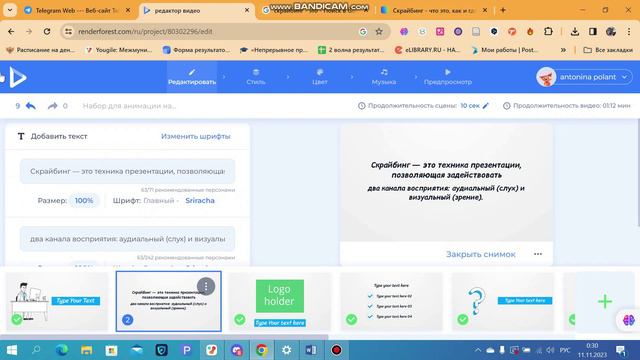This screenshot has width=640, height=360.
Task: Open Изменить шрифты link
Action: tap(196, 136)
